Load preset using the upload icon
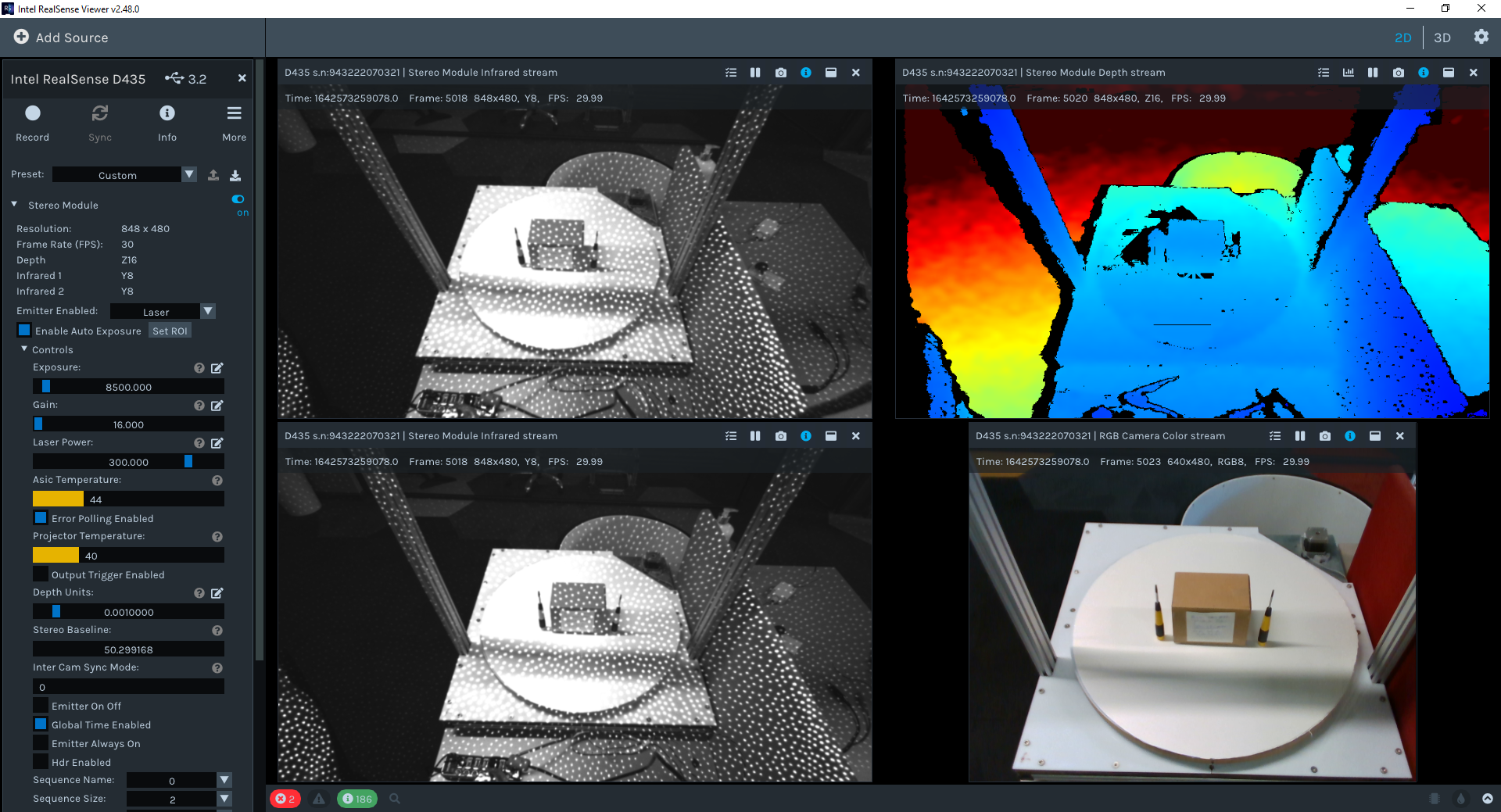 coord(213,175)
